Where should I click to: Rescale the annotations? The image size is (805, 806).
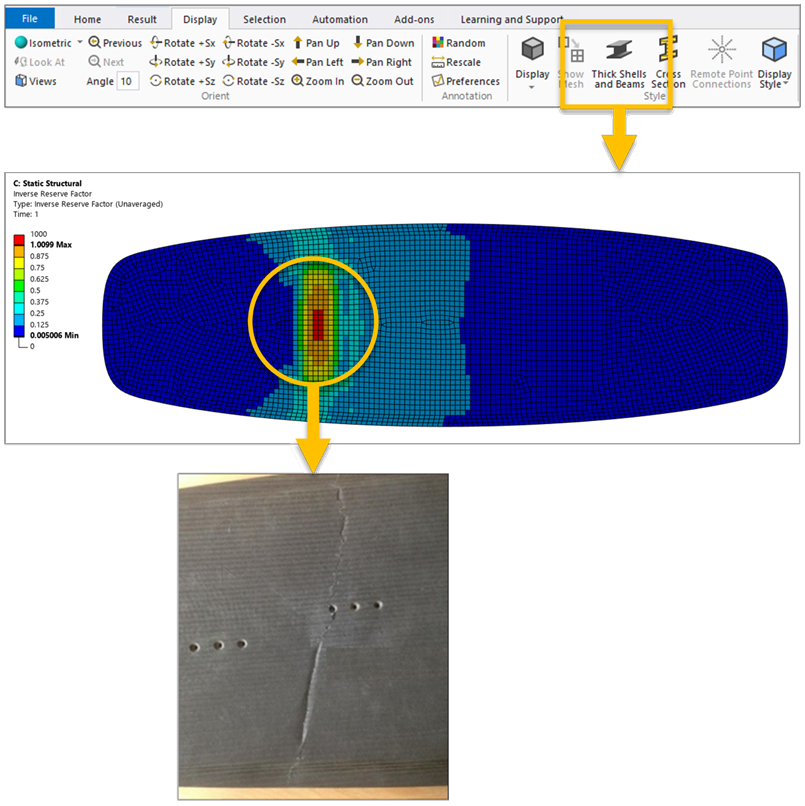456,62
